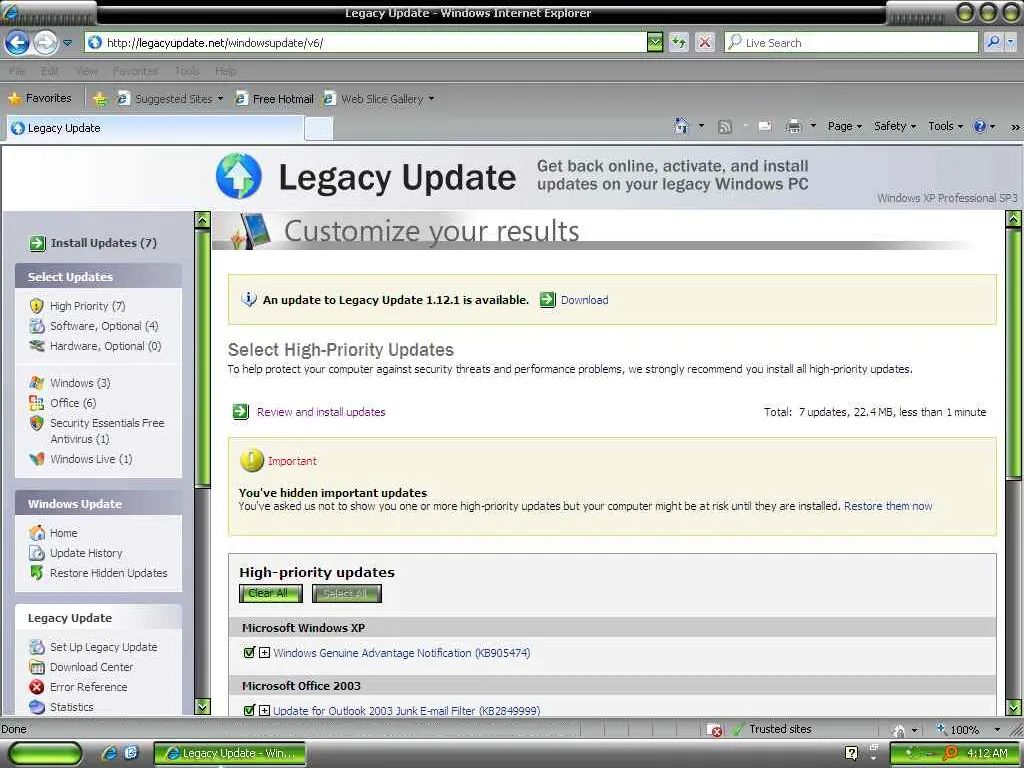
Task: Click Legacy Update taskbar window button
Action: (x=230, y=753)
